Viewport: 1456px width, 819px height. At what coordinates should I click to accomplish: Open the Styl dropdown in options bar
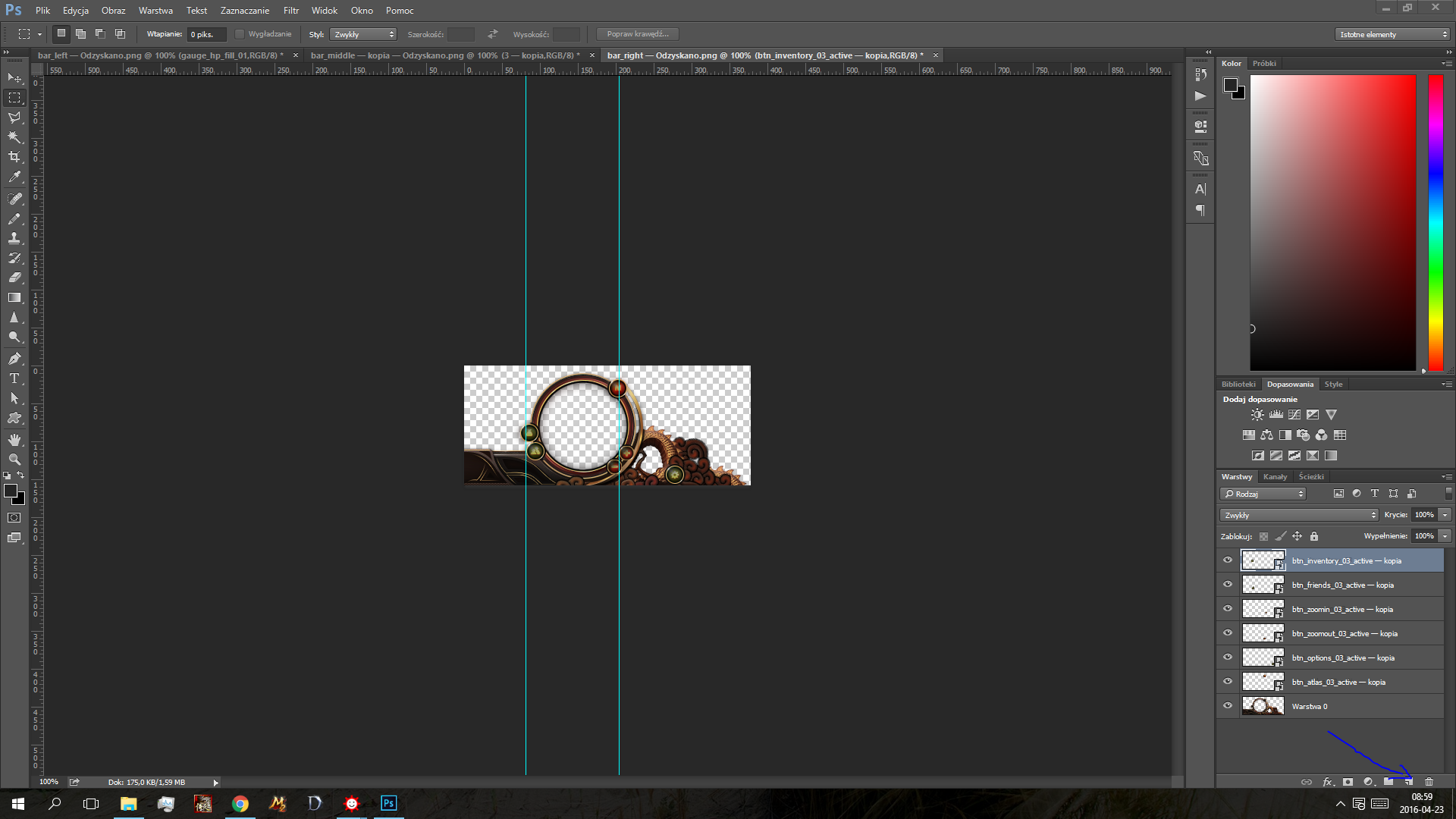[x=363, y=34]
